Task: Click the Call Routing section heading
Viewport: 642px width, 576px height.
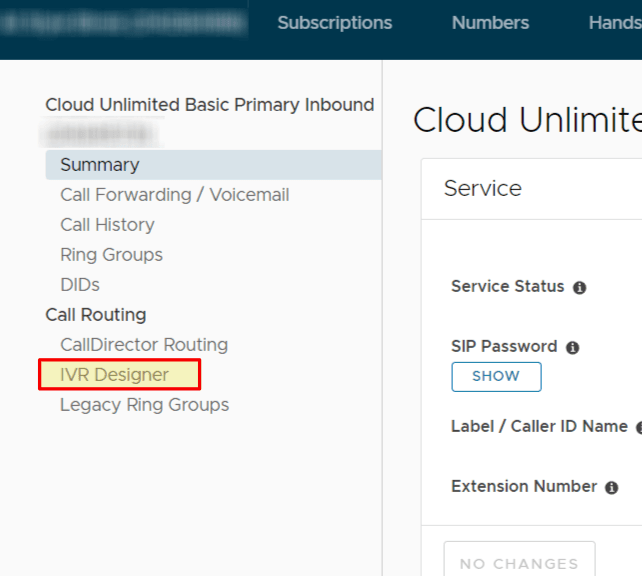Action: 96,315
